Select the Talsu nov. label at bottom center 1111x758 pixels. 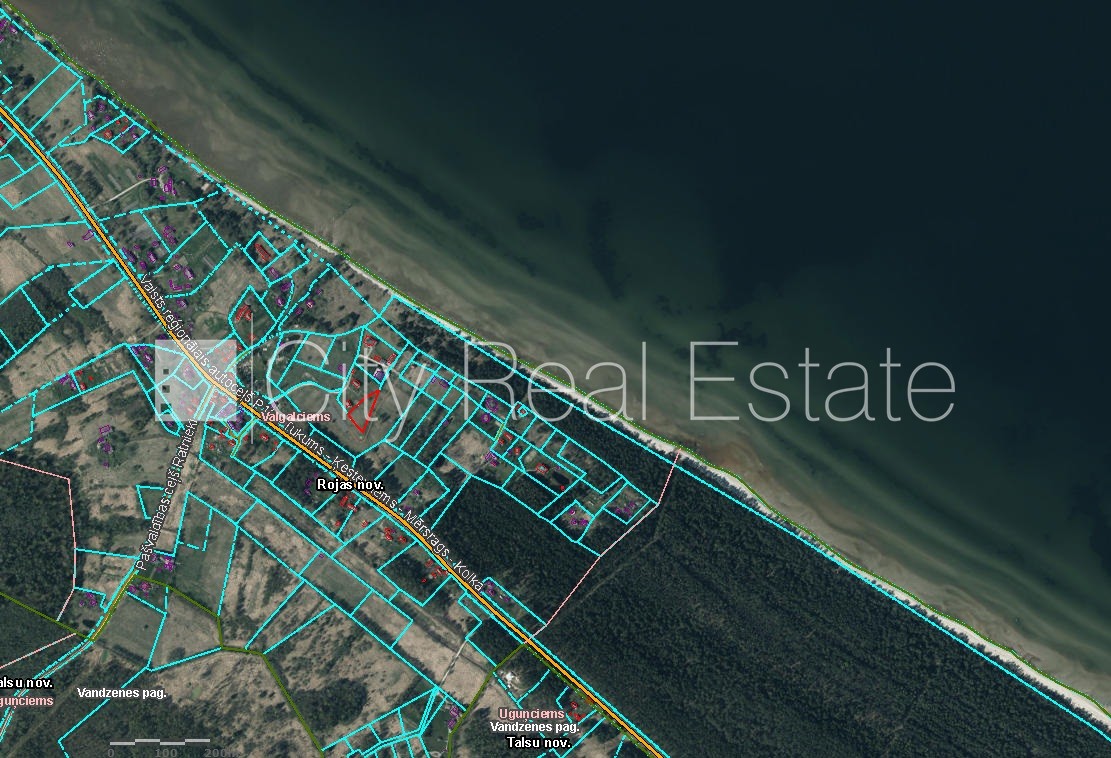click(x=538, y=743)
